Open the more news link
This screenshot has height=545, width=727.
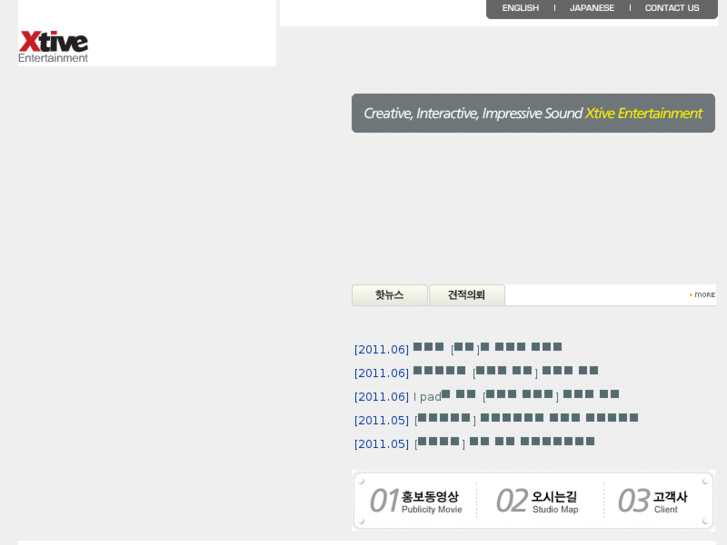coord(702,295)
